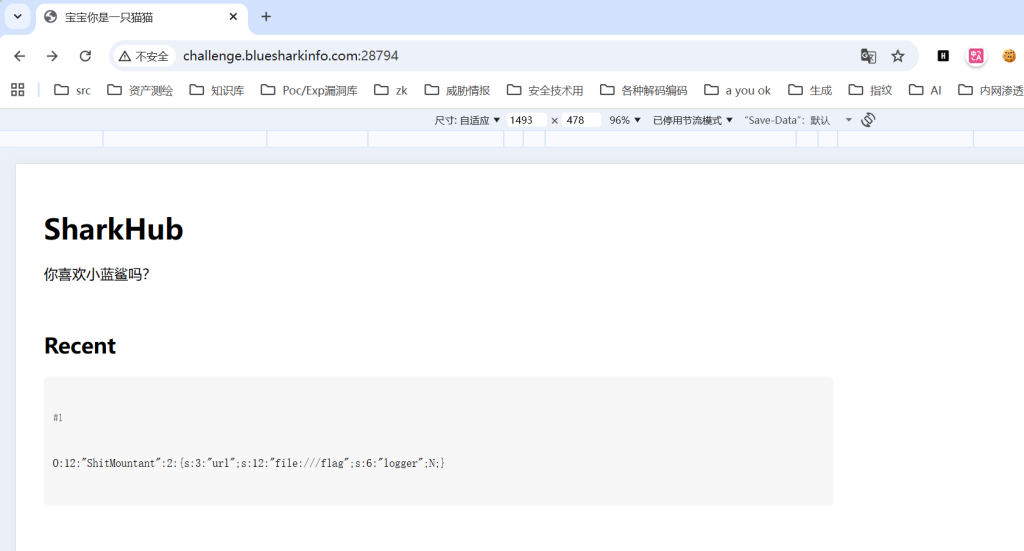Click the forward navigation arrow
Viewport: 1024px width, 551px height.
click(52, 56)
